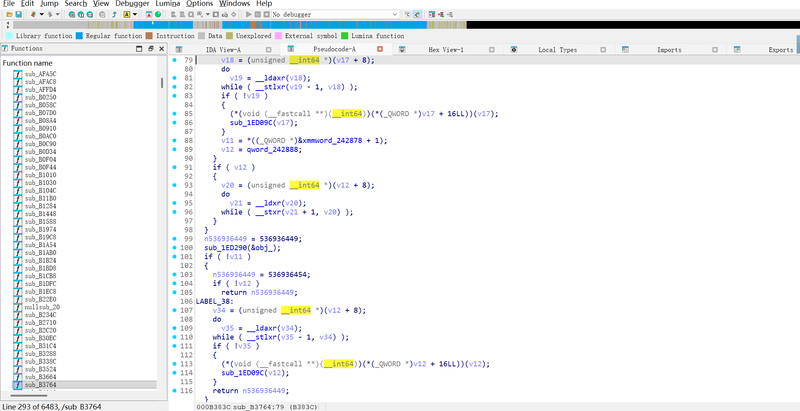Click the first round teal search icon
The image size is (800, 411).
[71, 14]
